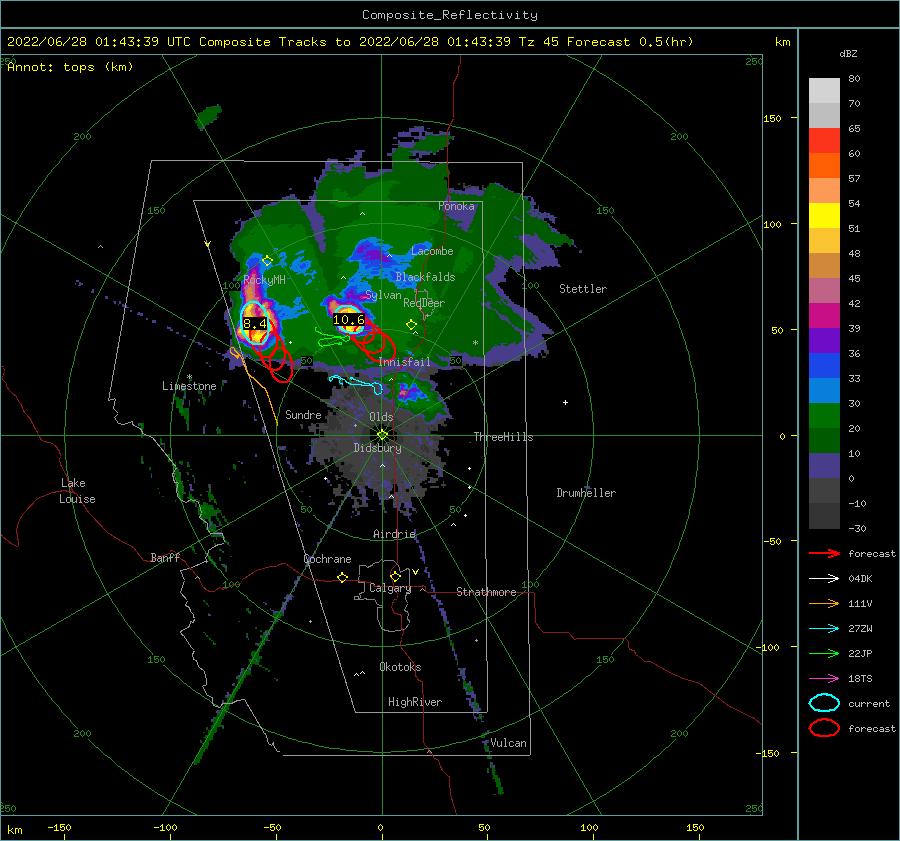Image resolution: width=900 pixels, height=841 pixels.
Task: Click the Strathmore city label
Action: 486,592
